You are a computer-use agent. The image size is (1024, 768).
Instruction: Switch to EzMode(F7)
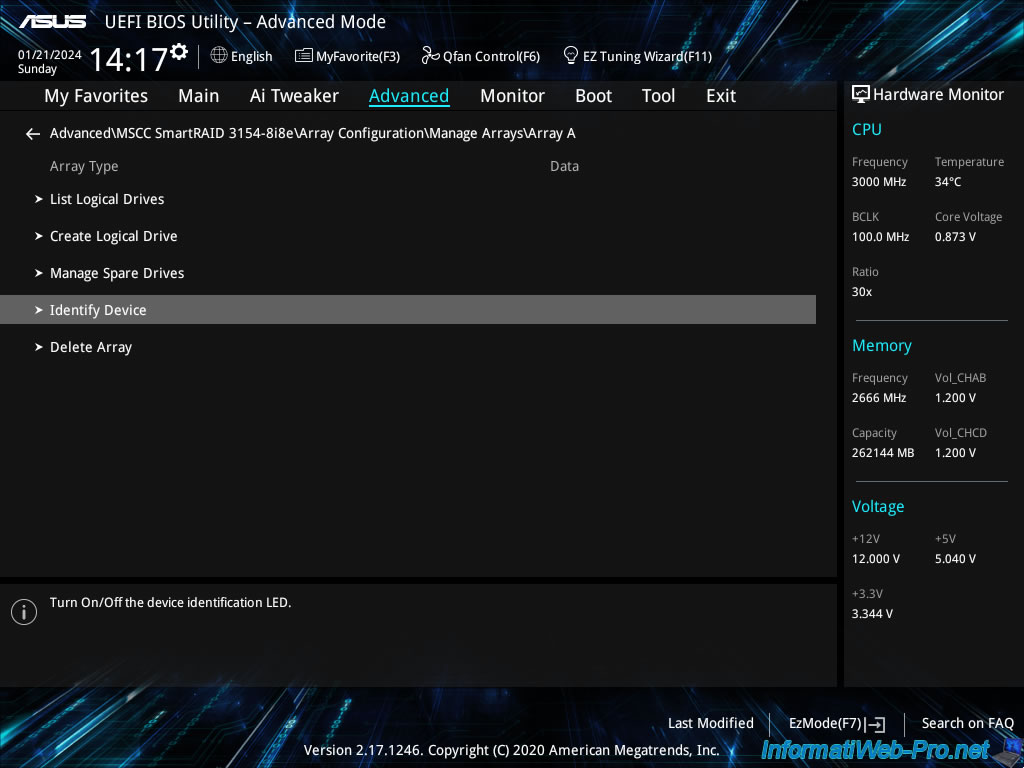(x=836, y=723)
